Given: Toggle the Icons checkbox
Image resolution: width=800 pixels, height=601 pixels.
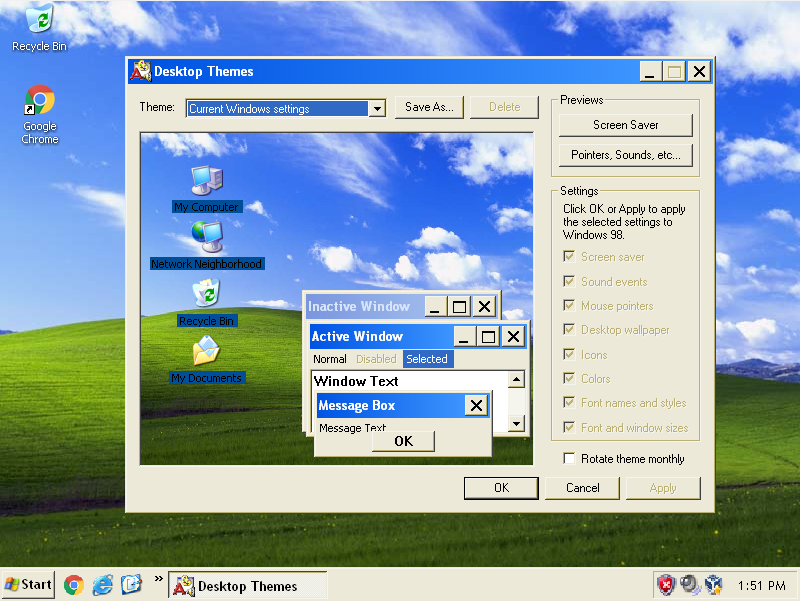Looking at the screenshot, I should (569, 354).
